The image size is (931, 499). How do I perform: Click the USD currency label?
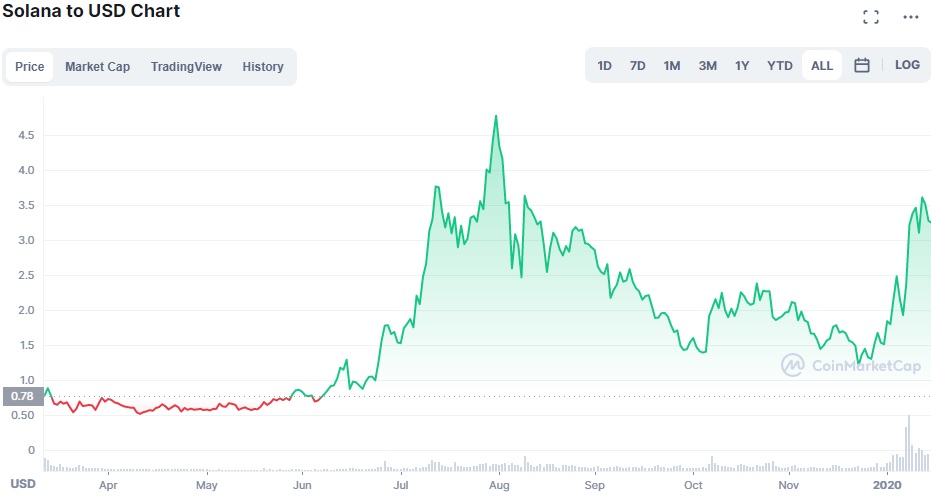click(x=23, y=484)
